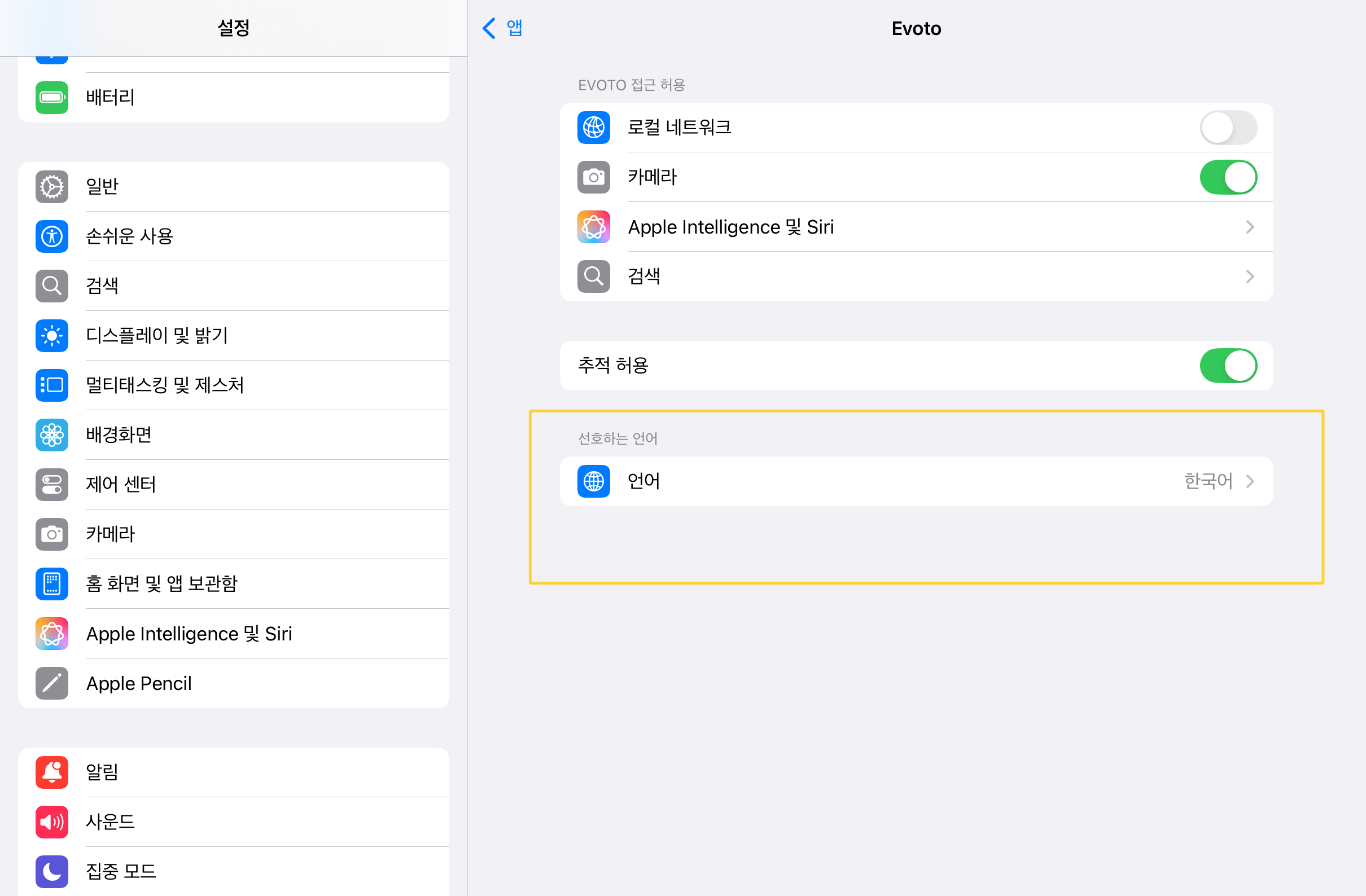
Task: Go back to 앱 list
Action: click(x=503, y=28)
